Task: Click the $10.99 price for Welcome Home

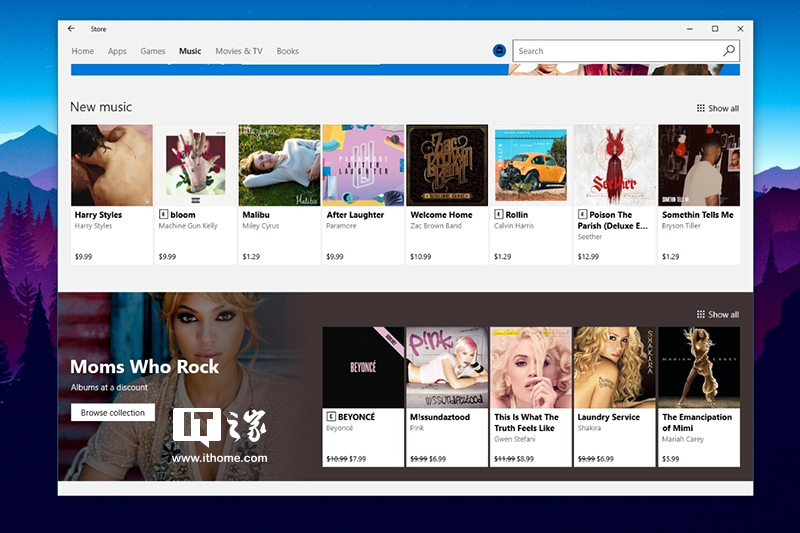Action: tap(420, 257)
